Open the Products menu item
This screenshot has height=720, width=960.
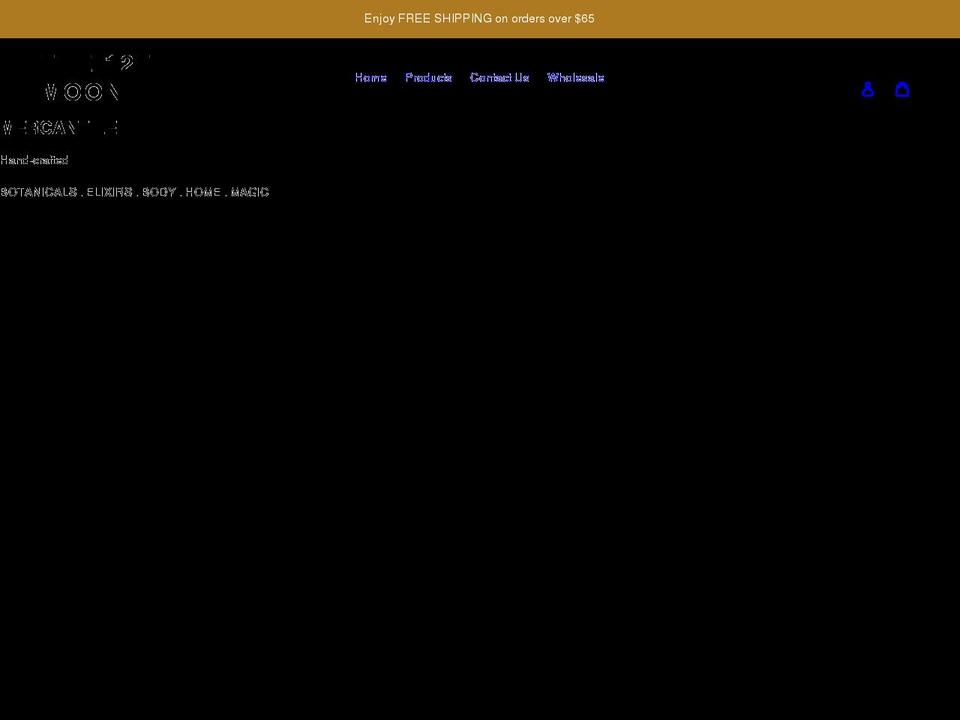pos(429,77)
